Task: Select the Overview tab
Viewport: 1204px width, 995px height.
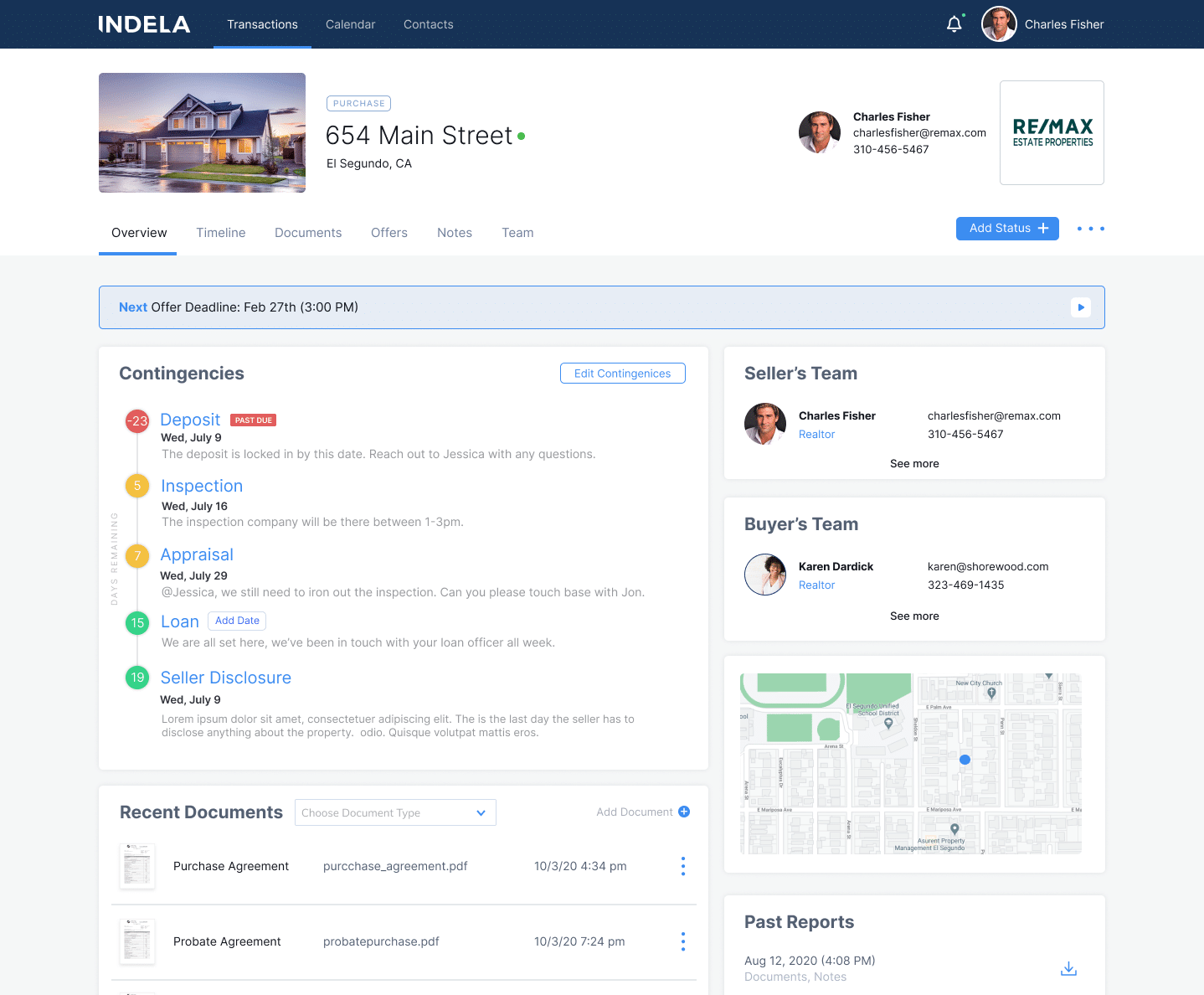Action: click(139, 233)
